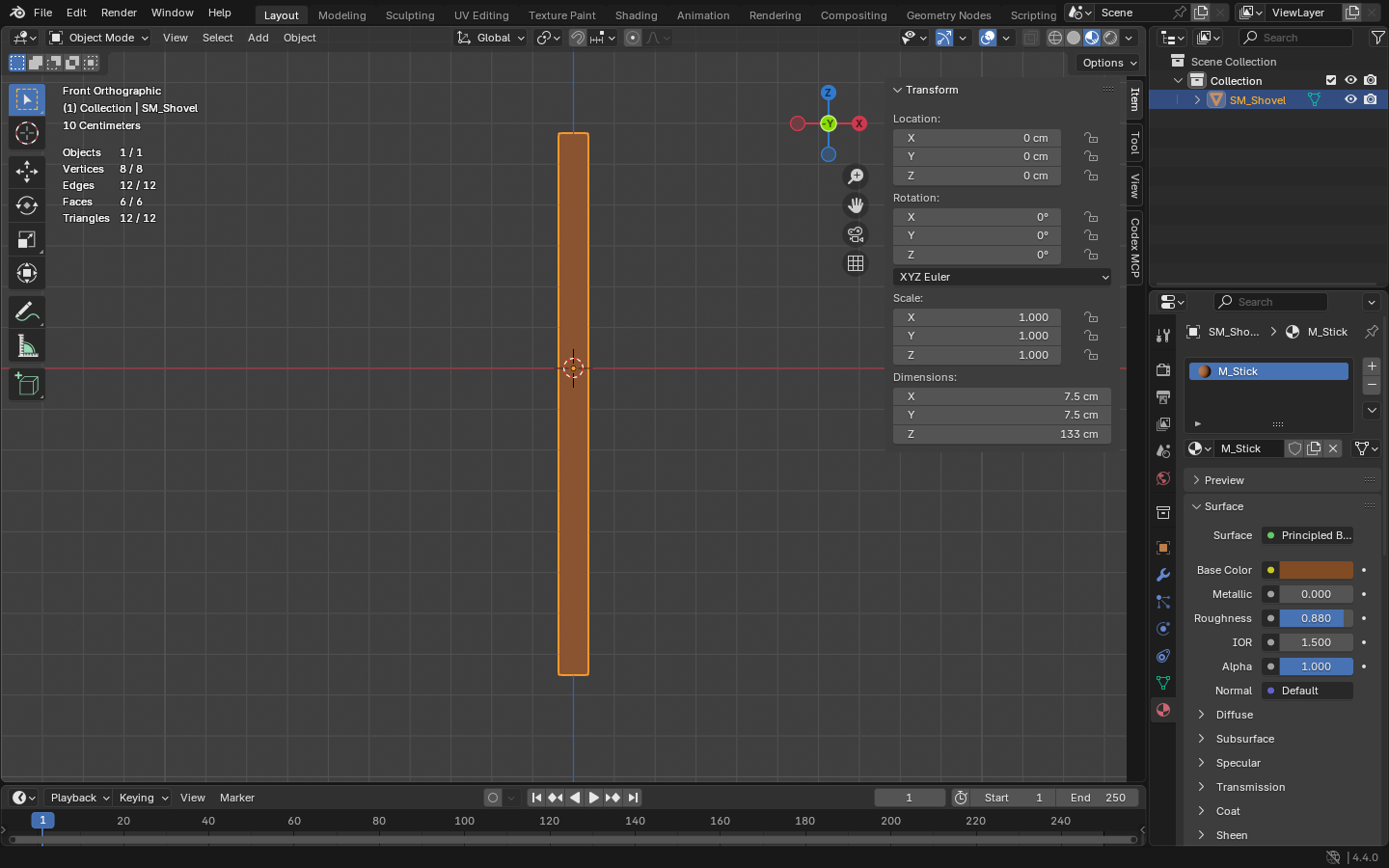Click the Base Color swatch
The width and height of the screenshot is (1389, 868).
(x=1316, y=570)
